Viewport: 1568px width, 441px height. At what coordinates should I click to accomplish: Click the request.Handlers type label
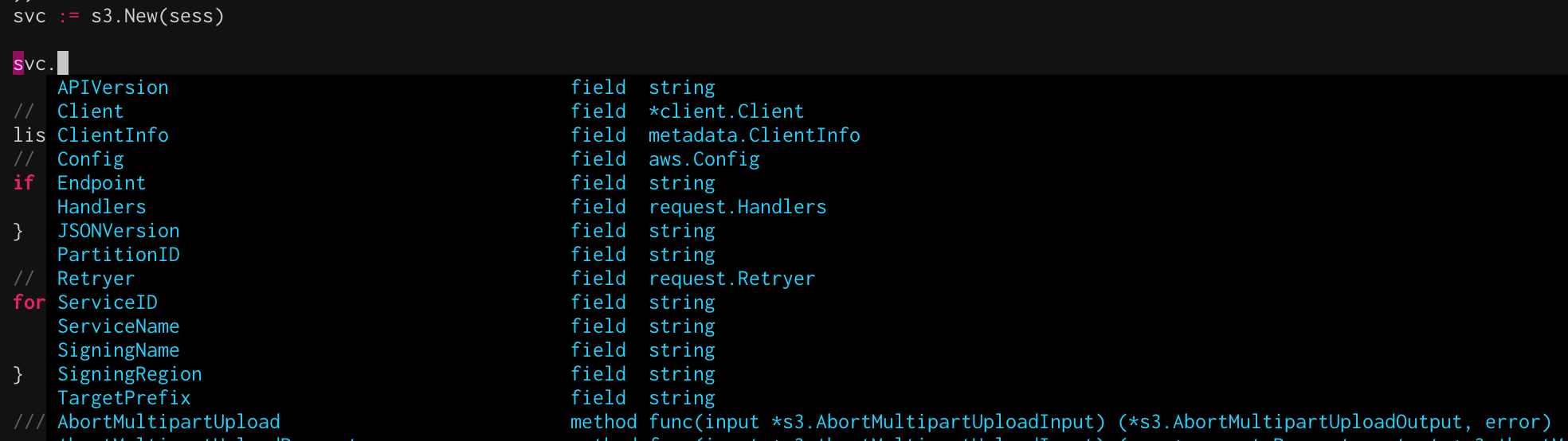pyautogui.click(x=737, y=207)
